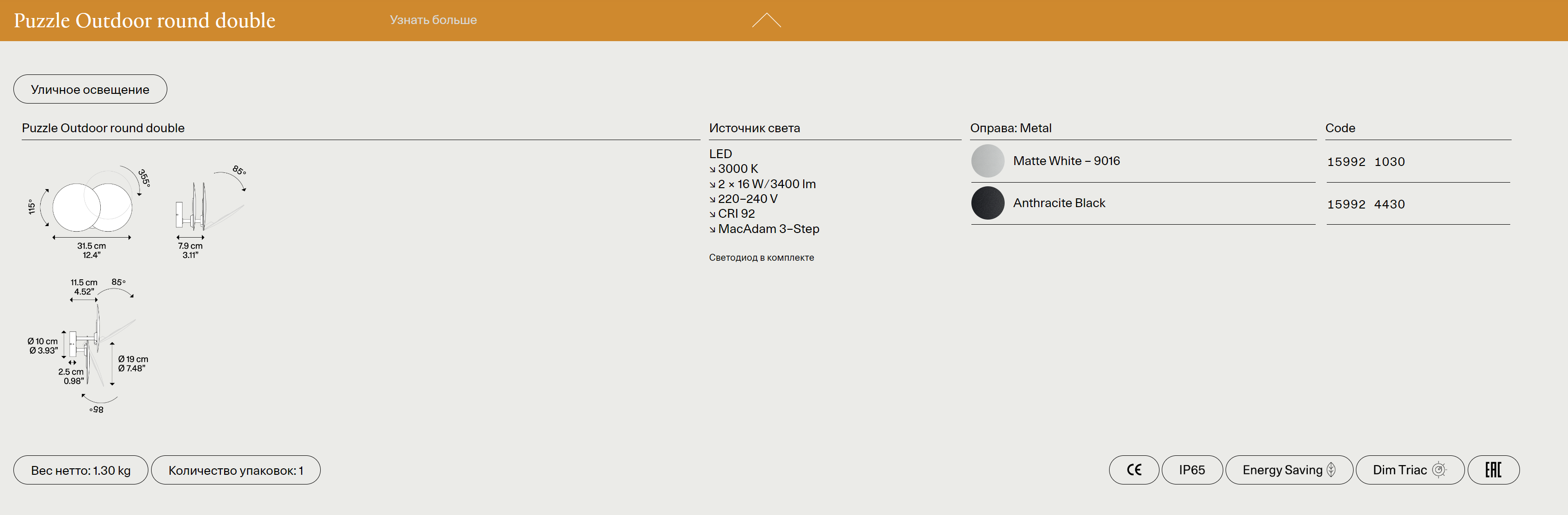1568x515 pixels.
Task: Click the front view dimension drawing
Action: [x=92, y=208]
